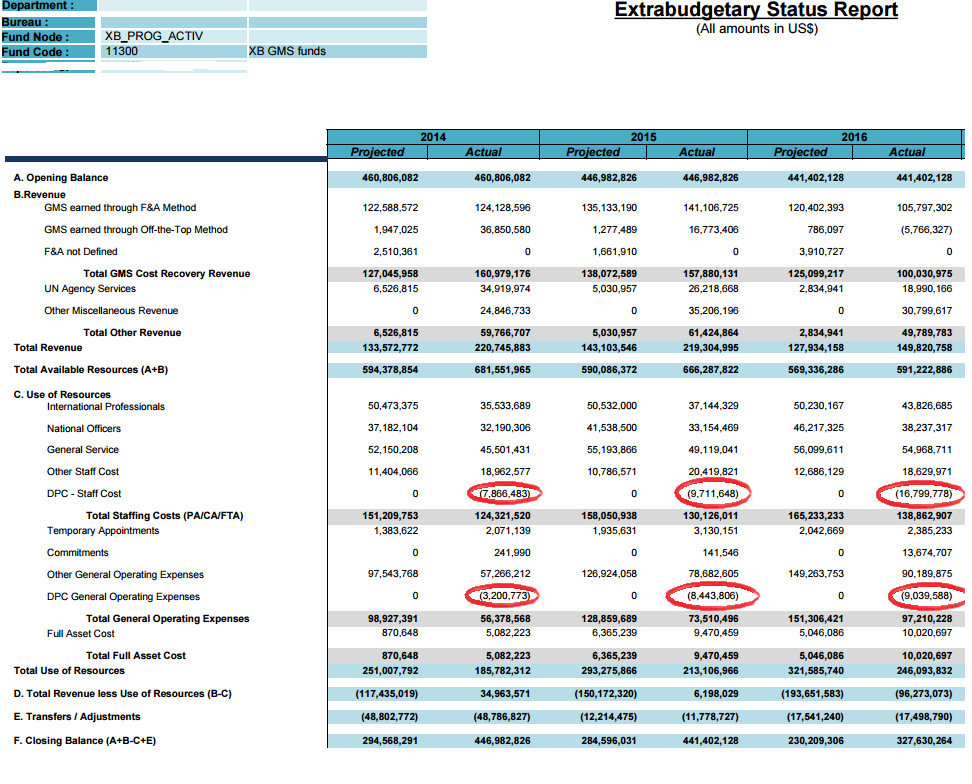Click the Total GMS Cost Recovery Revenue label

[166, 273]
